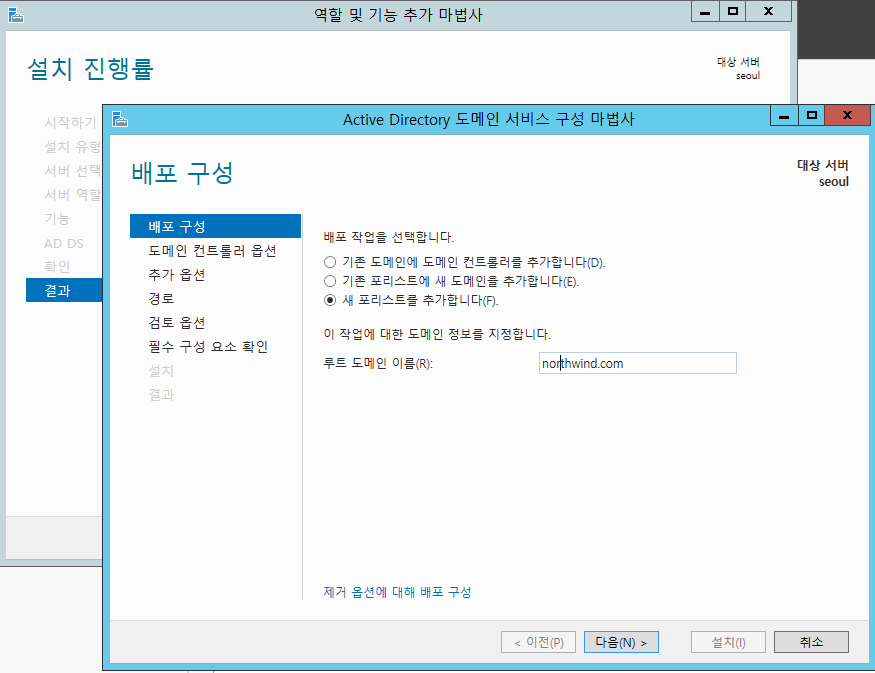Image resolution: width=875 pixels, height=673 pixels.
Task: Click the '다음(N) >' button
Action: click(621, 642)
